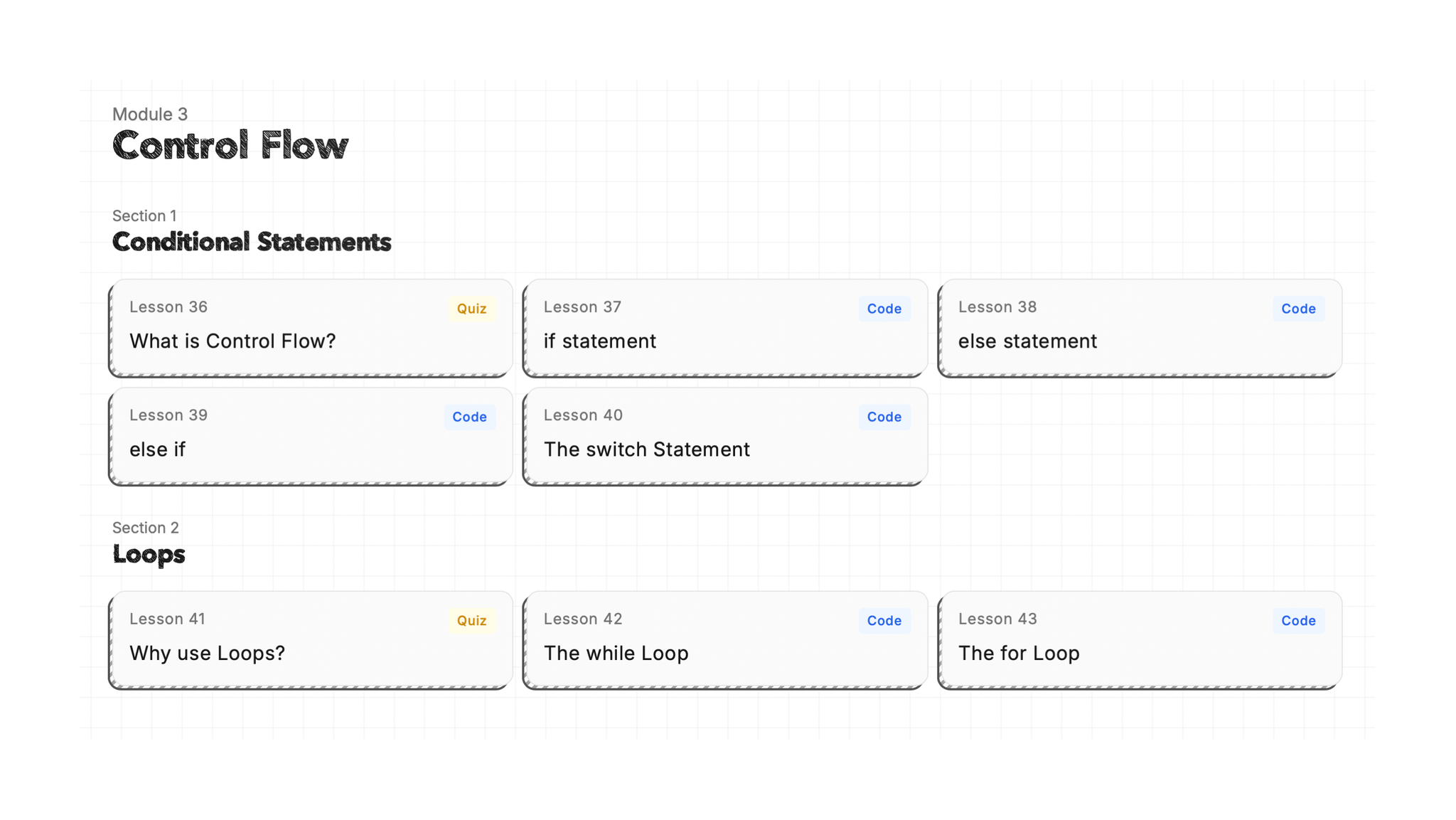Click the Code badge on Lesson 38
The image size is (1456, 820).
pyautogui.click(x=1298, y=309)
